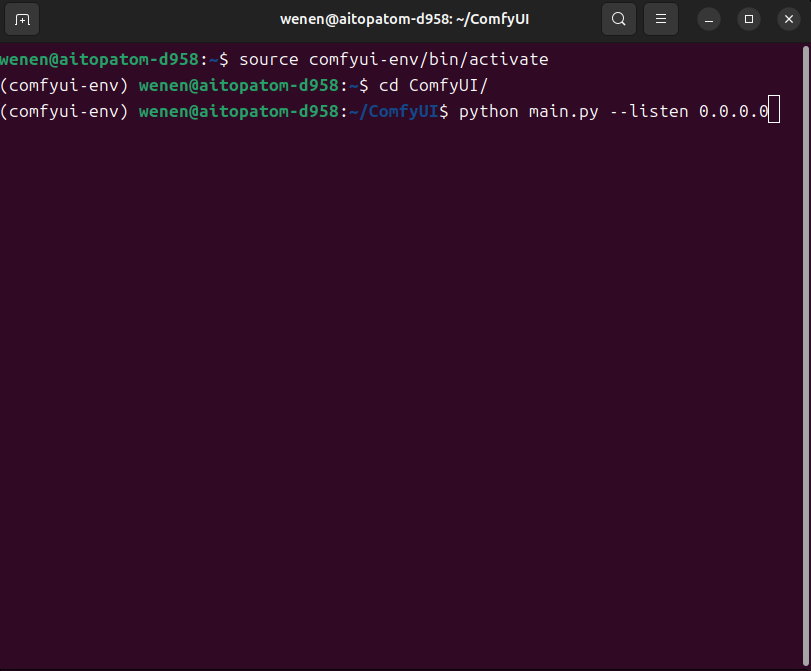The width and height of the screenshot is (811, 671).
Task: Click the '--listen' flag text
Action: click(x=648, y=111)
